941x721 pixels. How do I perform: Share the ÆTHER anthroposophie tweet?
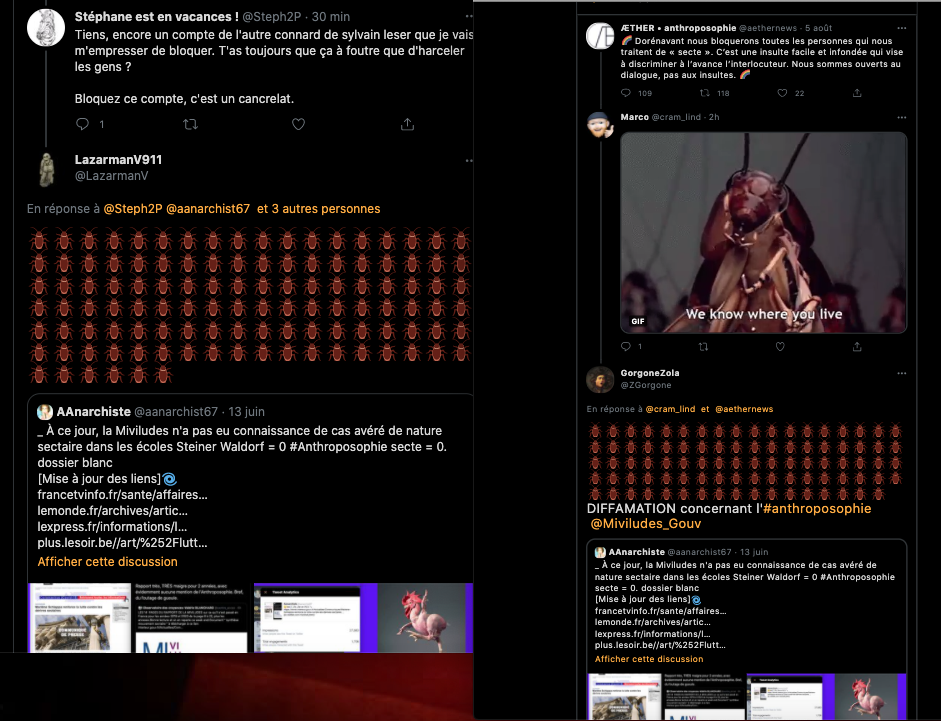(857, 93)
